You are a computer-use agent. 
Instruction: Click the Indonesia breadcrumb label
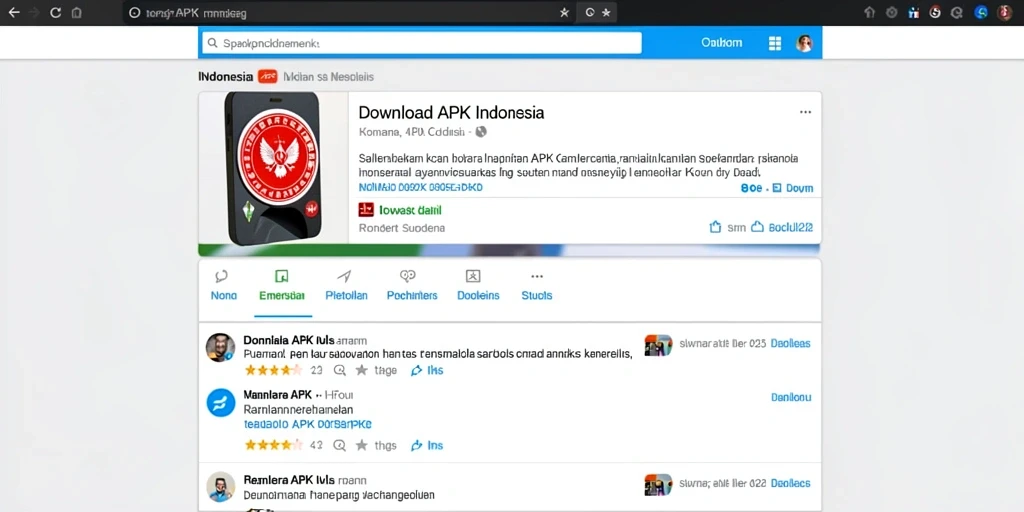[x=225, y=76]
